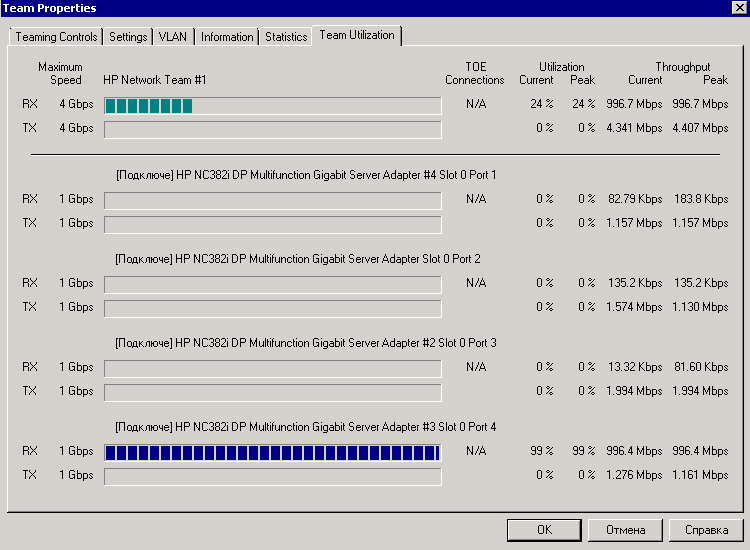Click the 996.7 Mbps team RX peak throughput value
This screenshot has height=550, width=750.
(x=699, y=103)
